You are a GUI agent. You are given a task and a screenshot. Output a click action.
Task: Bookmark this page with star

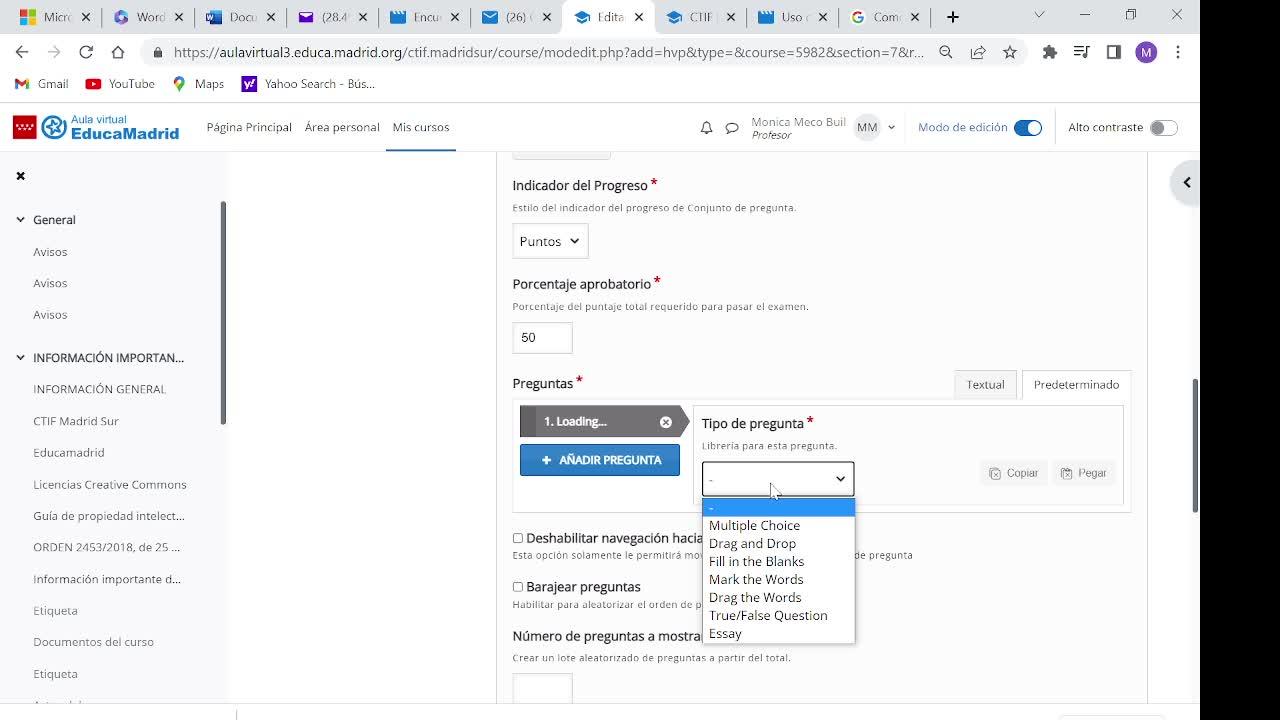pyautogui.click(x=1010, y=52)
